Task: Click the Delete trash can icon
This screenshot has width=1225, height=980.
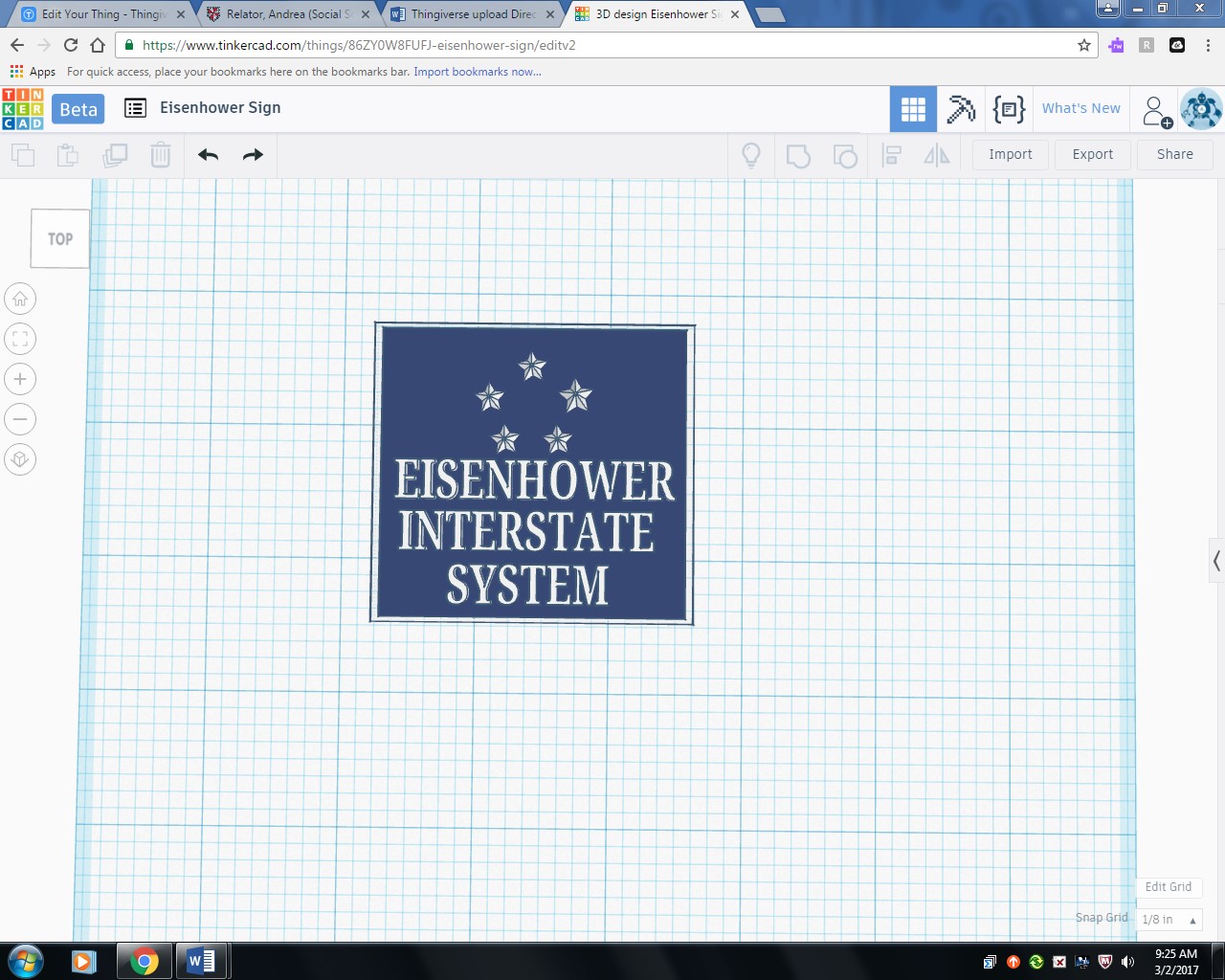Action: [161, 155]
